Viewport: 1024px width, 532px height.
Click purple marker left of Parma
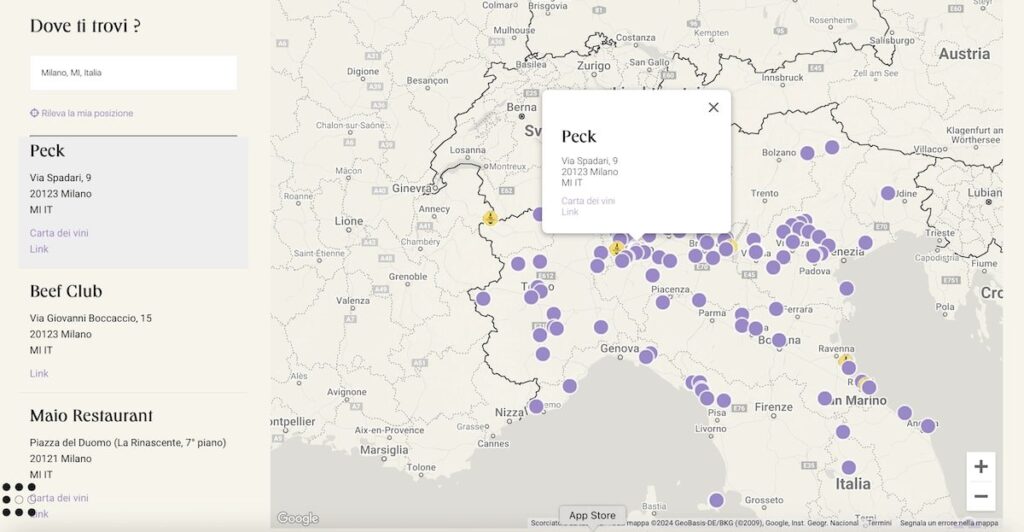point(699,300)
